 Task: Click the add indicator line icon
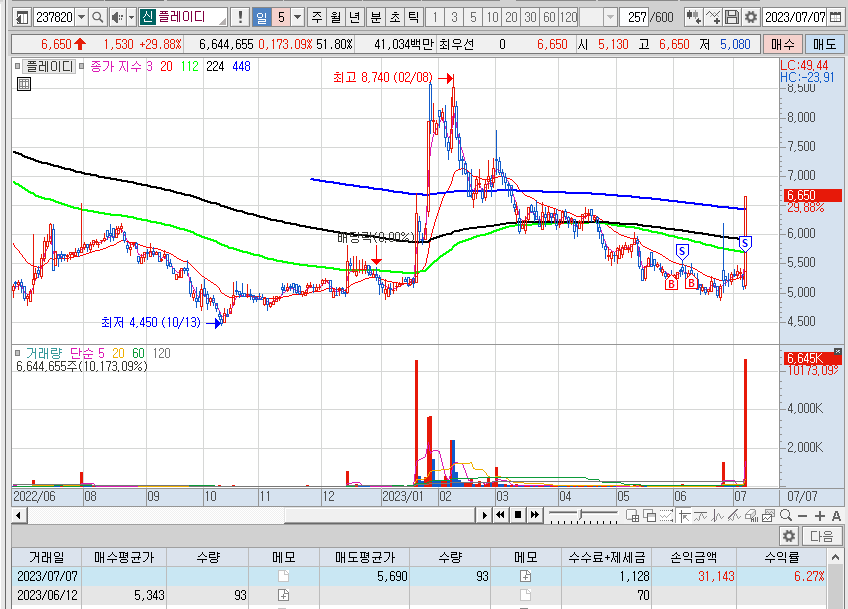713,17
